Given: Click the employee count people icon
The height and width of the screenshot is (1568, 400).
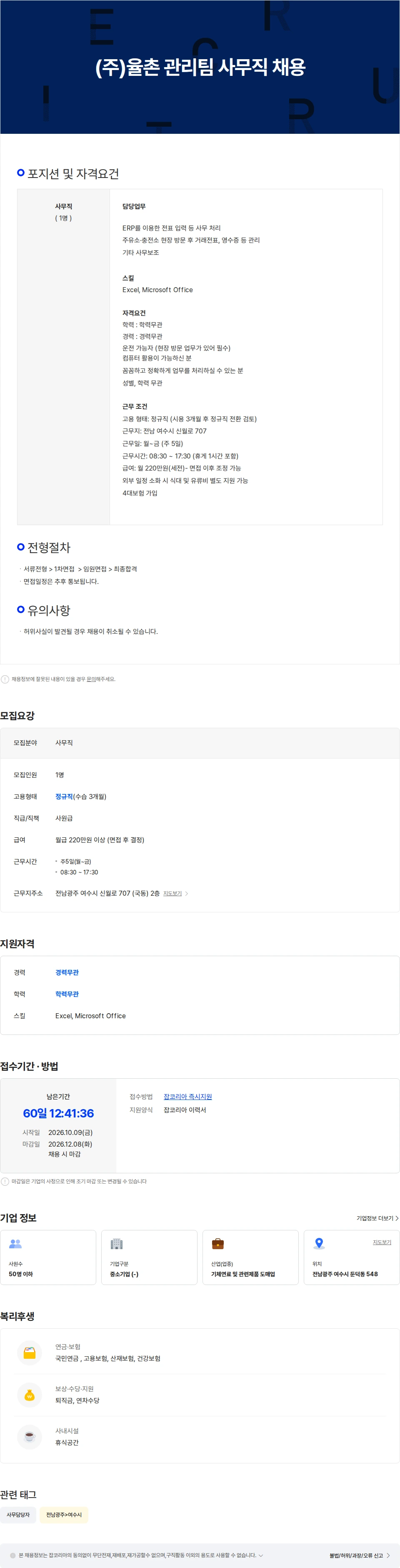Looking at the screenshot, I should [15, 1244].
